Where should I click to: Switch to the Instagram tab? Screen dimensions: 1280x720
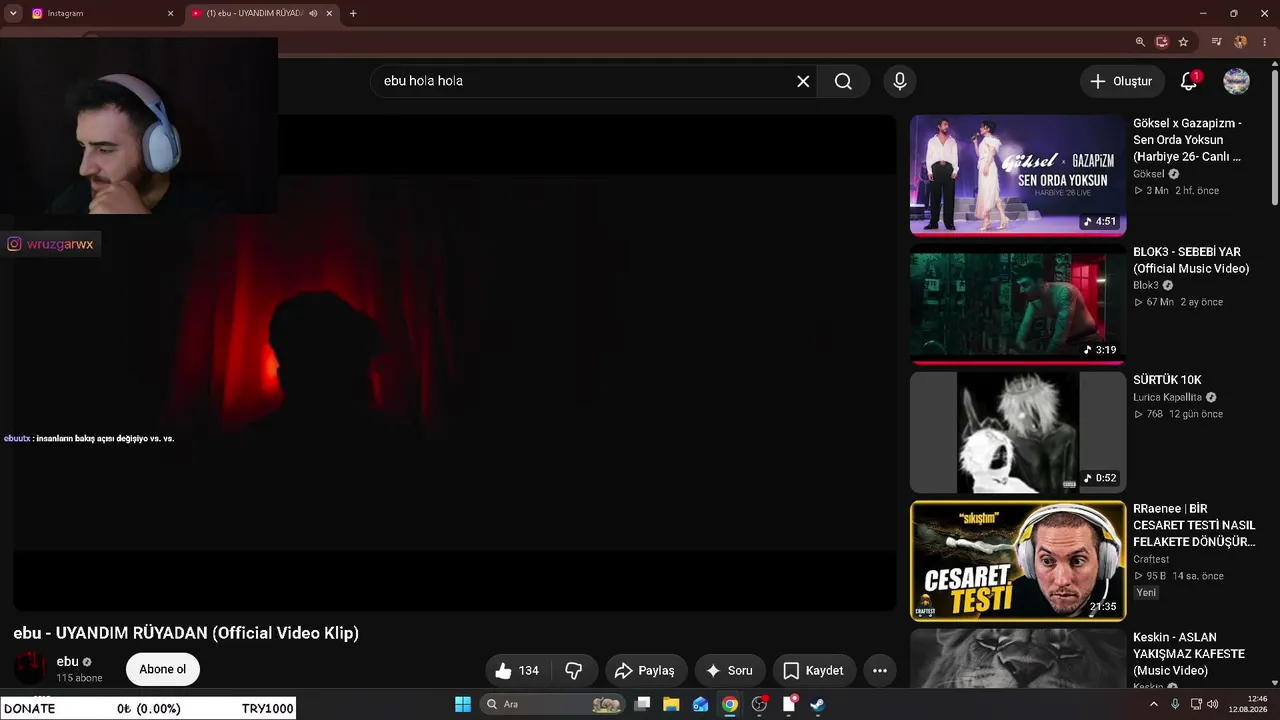click(104, 13)
